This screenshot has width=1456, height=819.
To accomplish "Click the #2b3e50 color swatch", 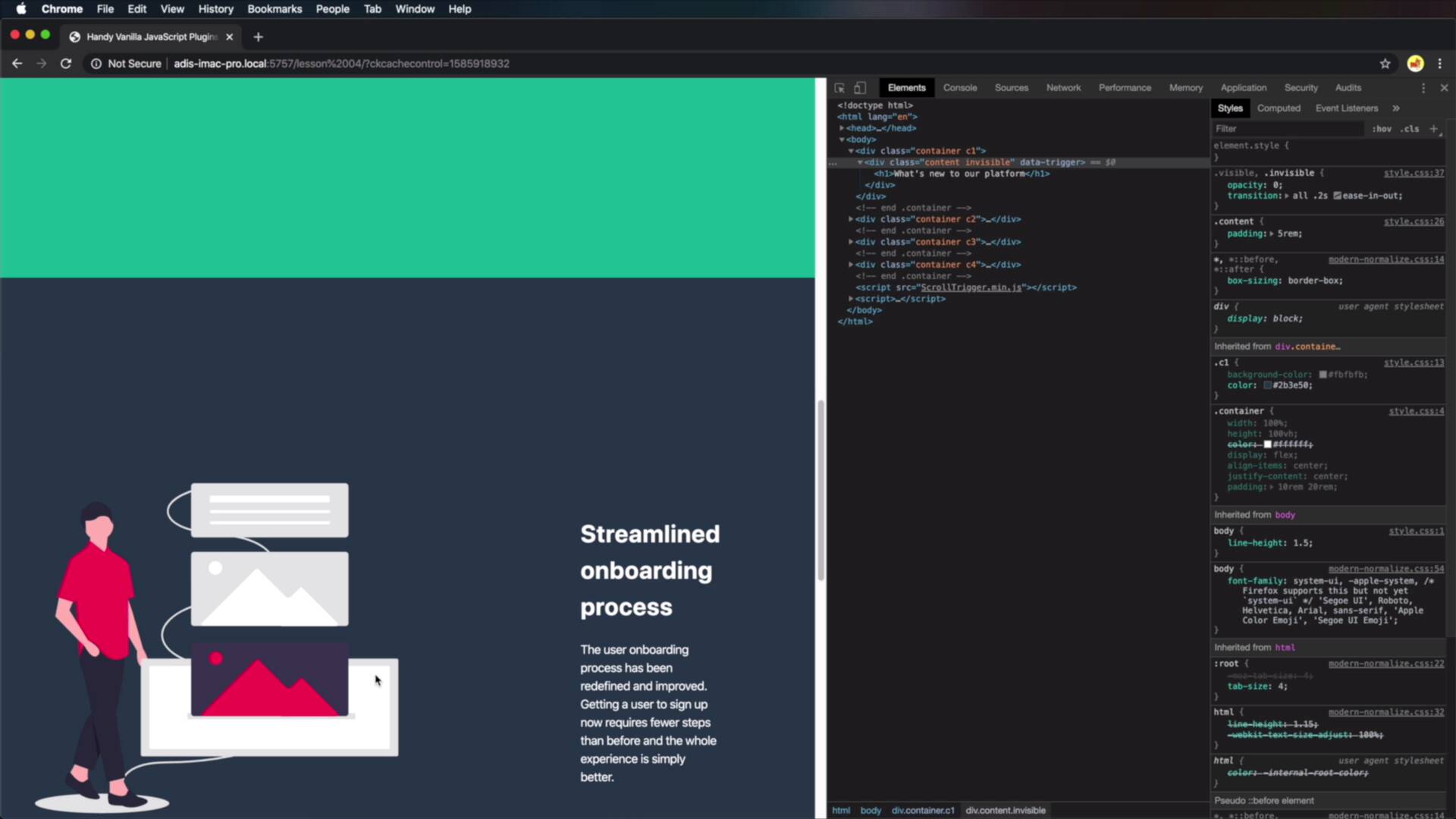I will click(1269, 385).
